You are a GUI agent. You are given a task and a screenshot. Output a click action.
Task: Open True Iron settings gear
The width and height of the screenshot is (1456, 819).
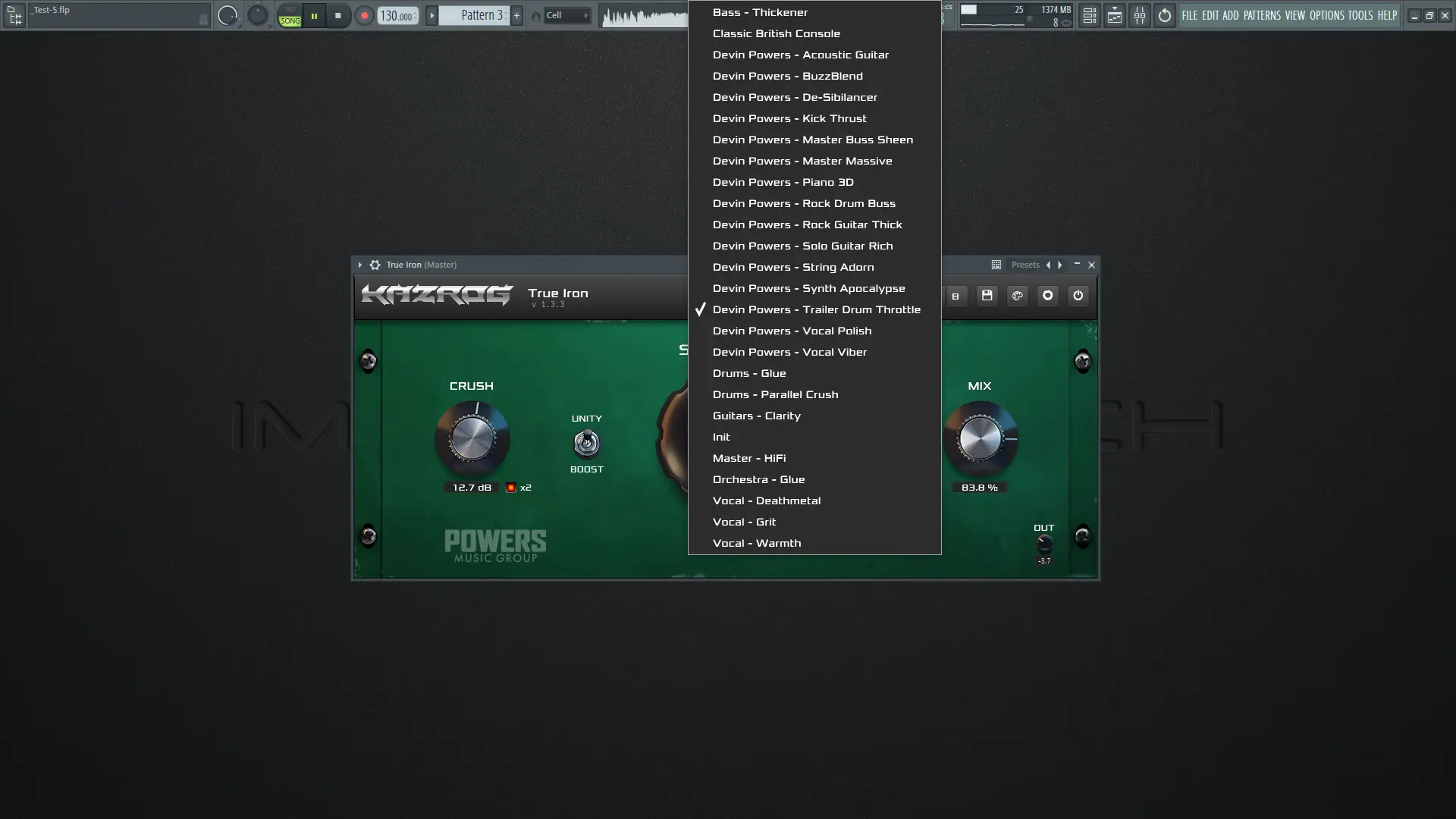(x=1047, y=296)
